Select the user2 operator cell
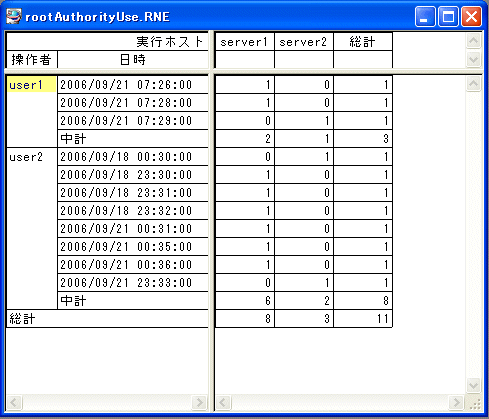This screenshot has height=419, width=489. click(32, 229)
